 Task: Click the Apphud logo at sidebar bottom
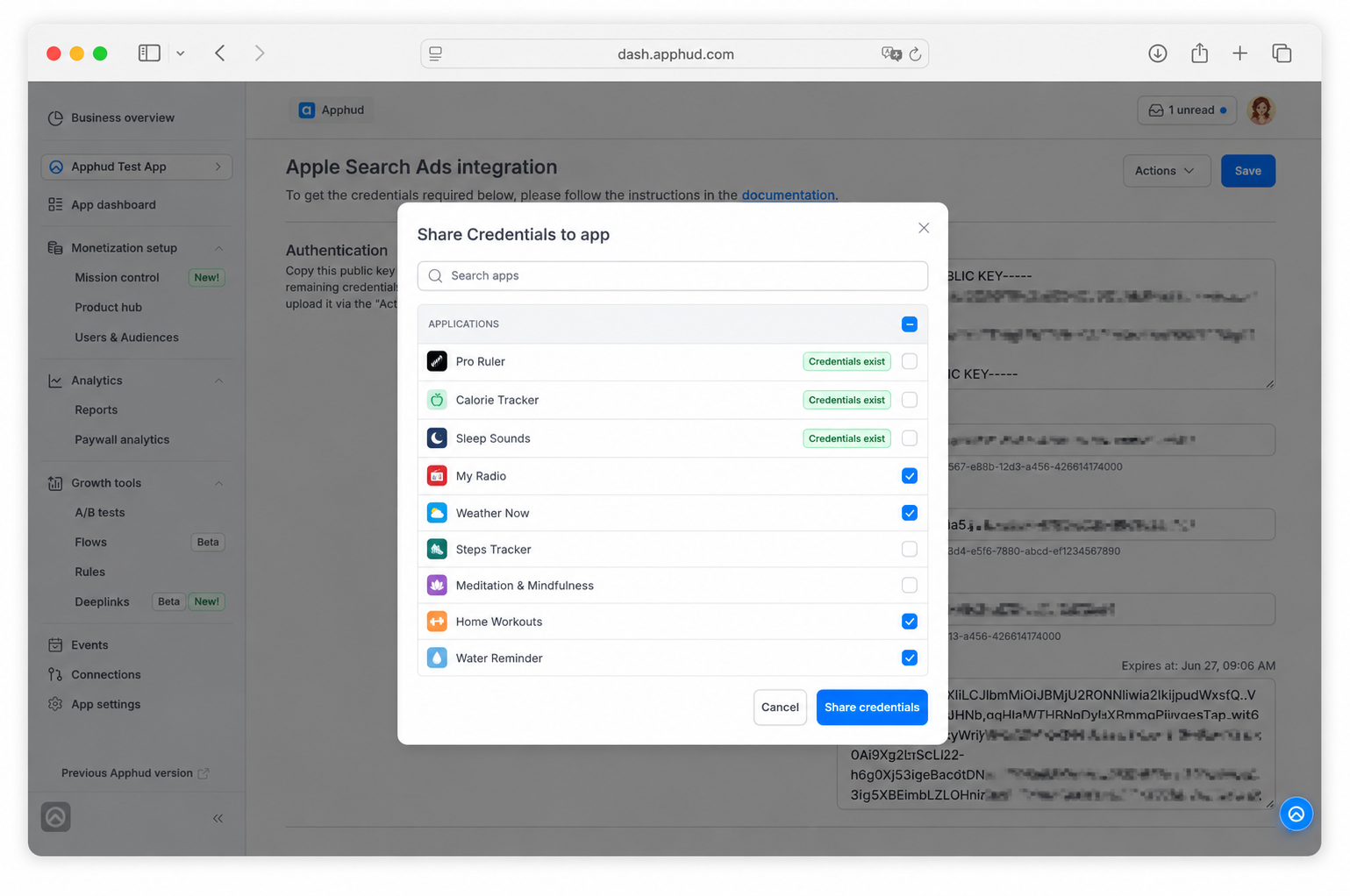[55, 817]
